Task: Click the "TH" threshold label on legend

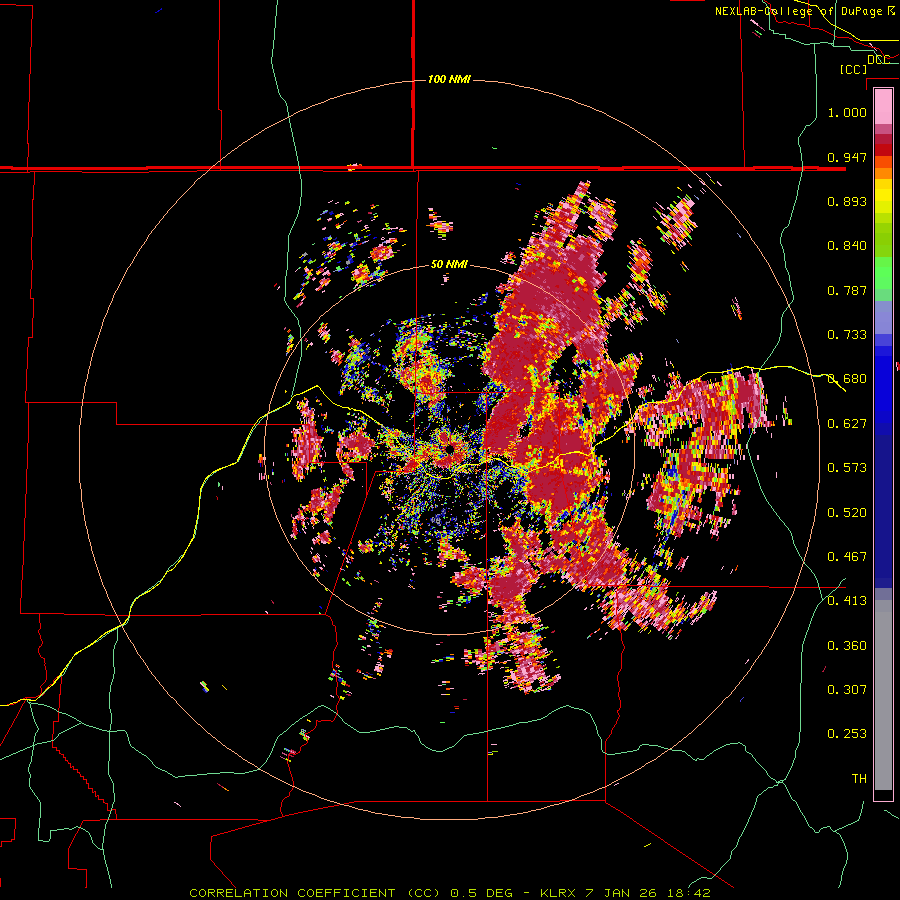Action: pyautogui.click(x=859, y=779)
